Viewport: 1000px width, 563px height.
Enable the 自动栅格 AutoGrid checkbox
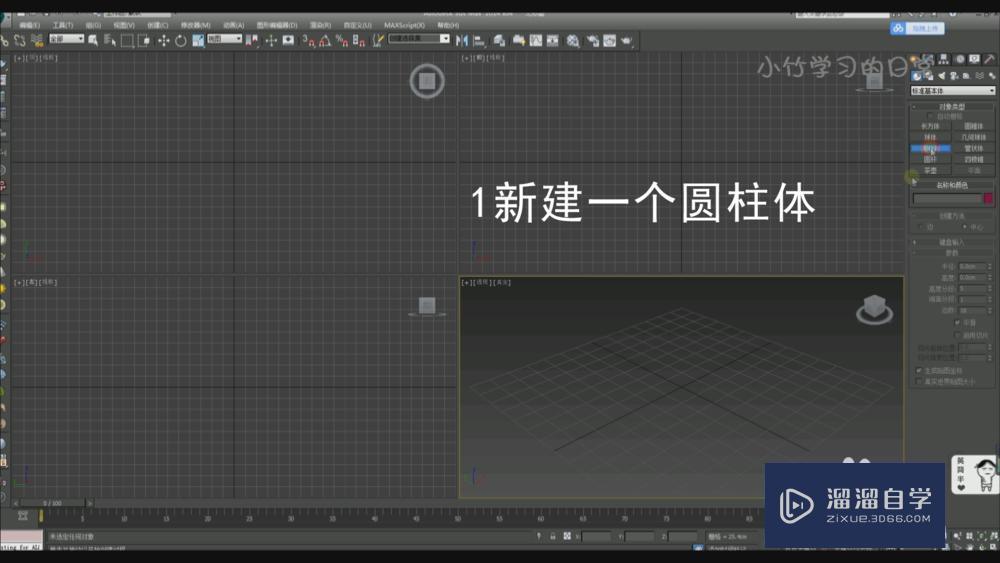pyautogui.click(x=932, y=116)
